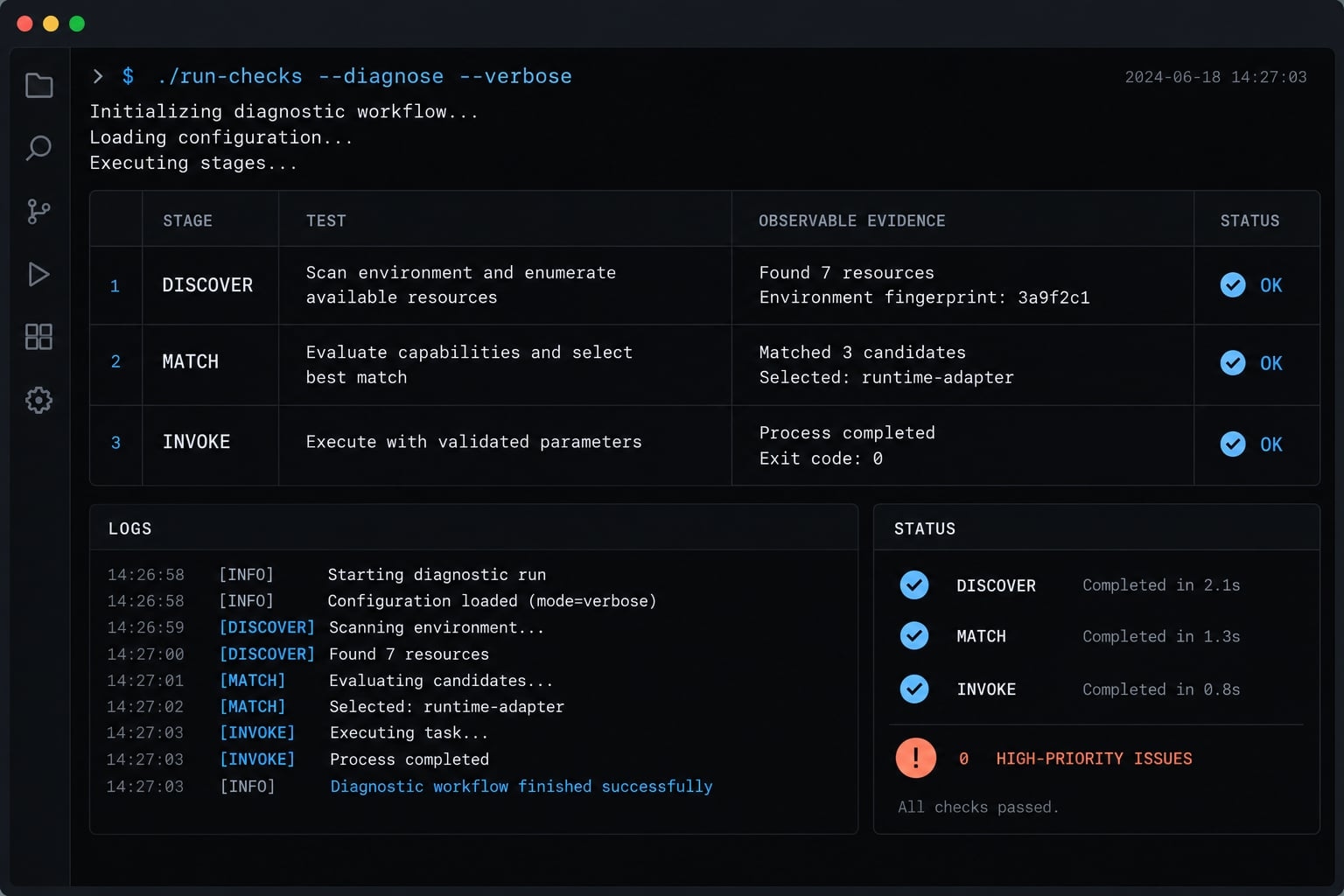
Task: Click the run play icon in sidebar
Action: pyautogui.click(x=38, y=274)
